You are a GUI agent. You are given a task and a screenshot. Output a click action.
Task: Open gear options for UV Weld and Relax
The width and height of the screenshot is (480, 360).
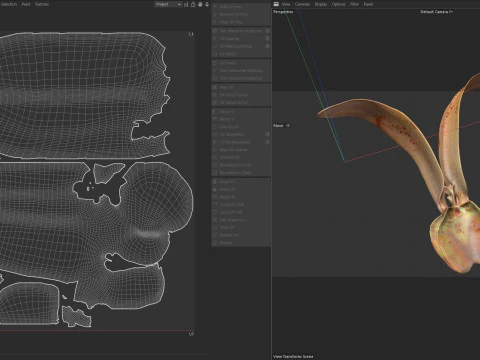tap(267, 46)
